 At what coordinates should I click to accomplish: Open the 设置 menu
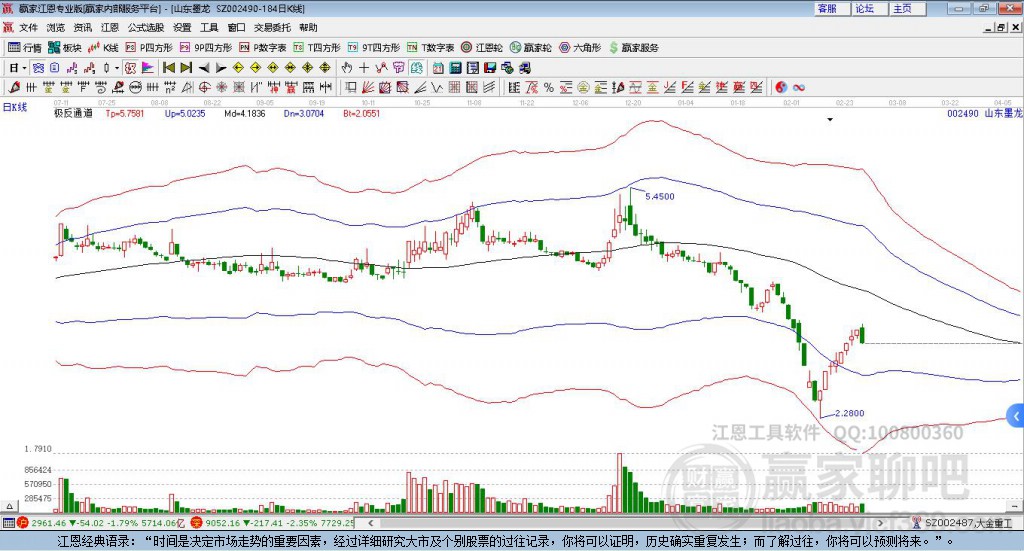[x=182, y=27]
